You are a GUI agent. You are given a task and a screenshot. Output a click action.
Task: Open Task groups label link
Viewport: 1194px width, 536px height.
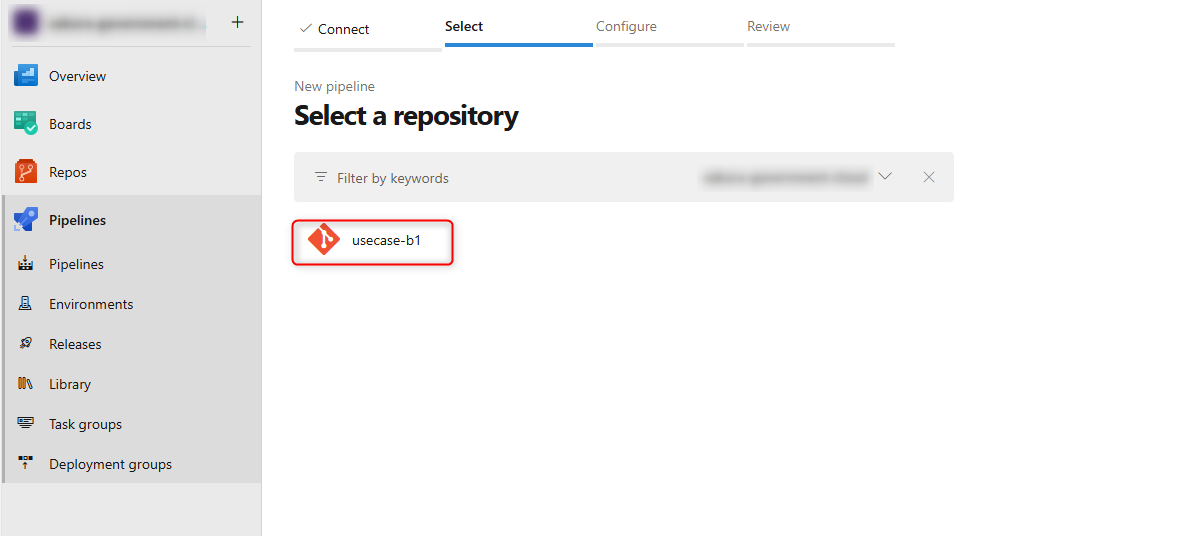coord(85,424)
